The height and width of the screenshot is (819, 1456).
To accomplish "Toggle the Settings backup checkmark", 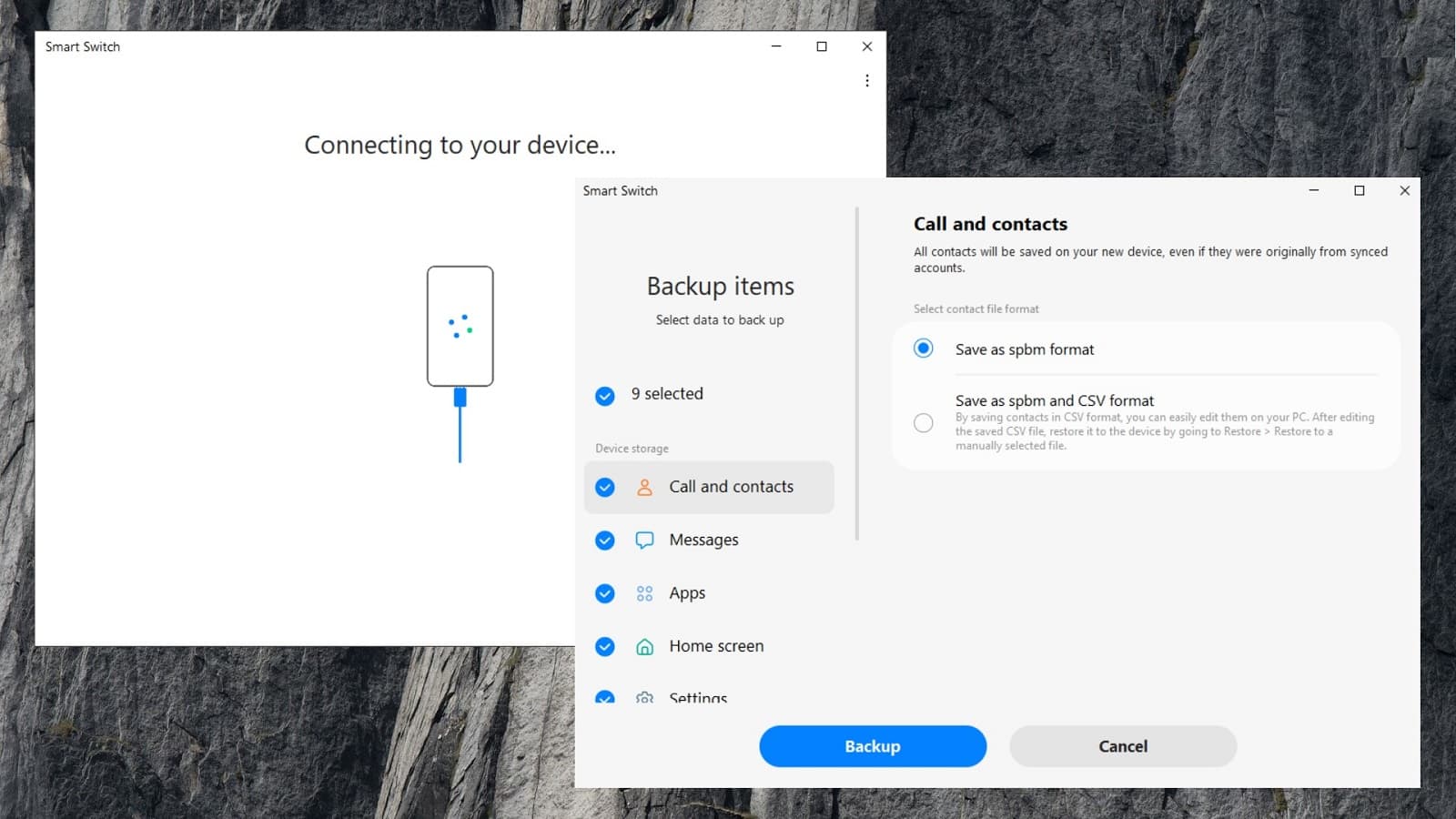I will pyautogui.click(x=604, y=698).
